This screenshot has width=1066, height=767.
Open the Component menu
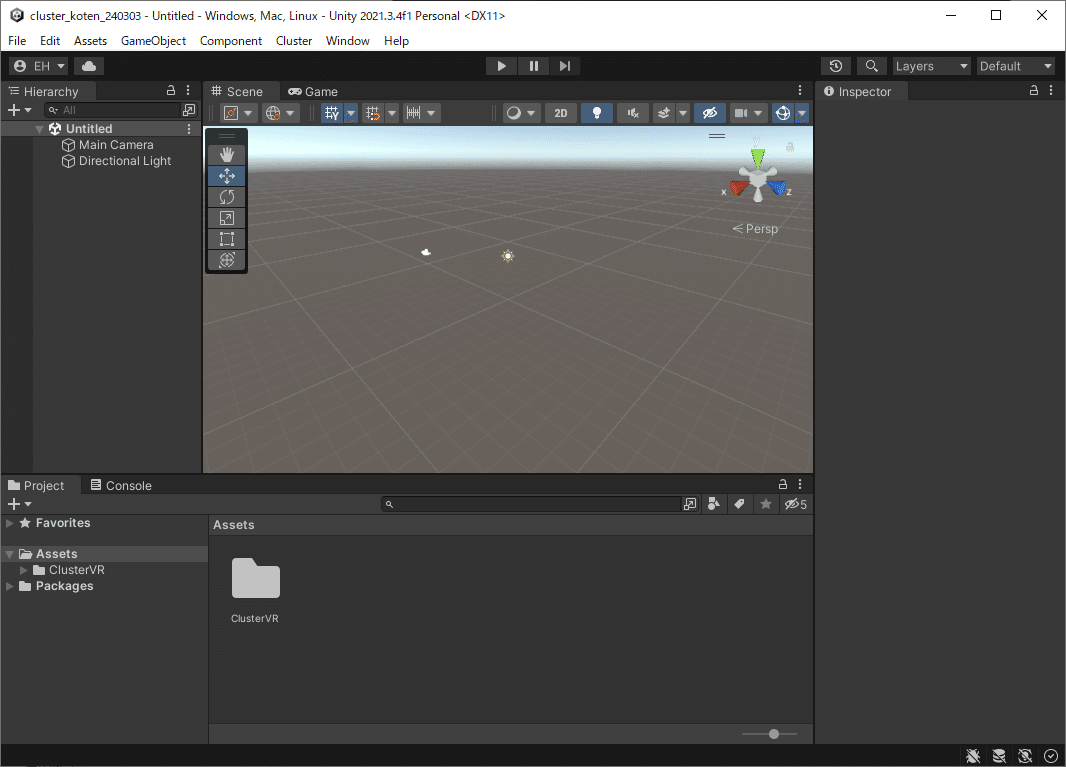[230, 41]
